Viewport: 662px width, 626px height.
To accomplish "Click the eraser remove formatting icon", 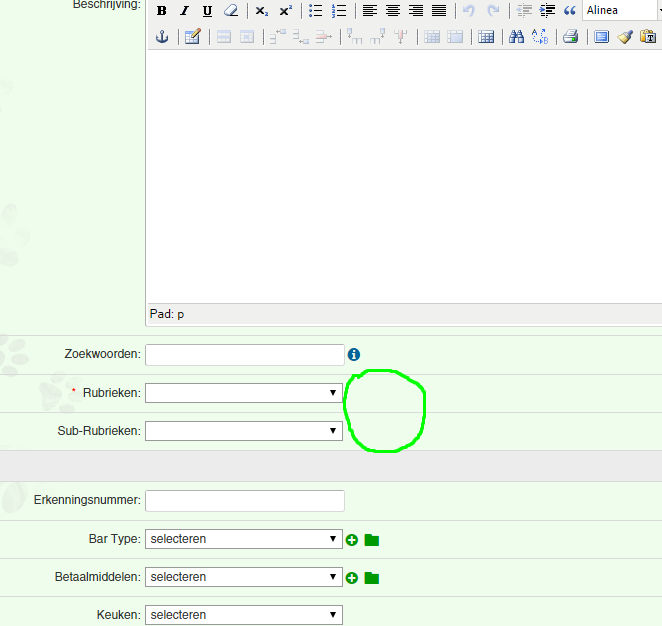I will pos(231,11).
